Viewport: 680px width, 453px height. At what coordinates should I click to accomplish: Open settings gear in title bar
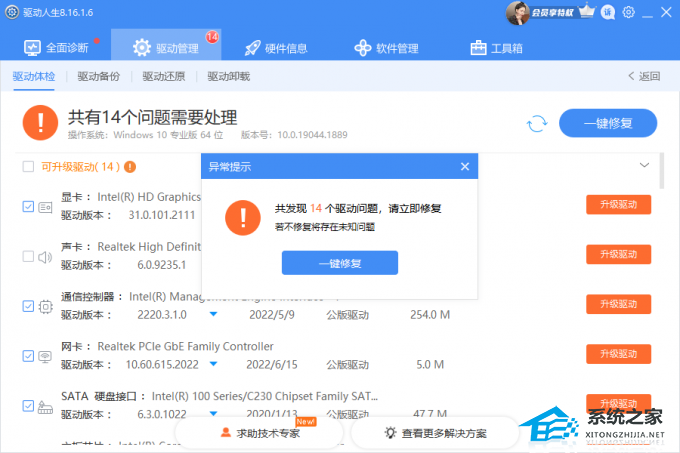click(x=628, y=12)
